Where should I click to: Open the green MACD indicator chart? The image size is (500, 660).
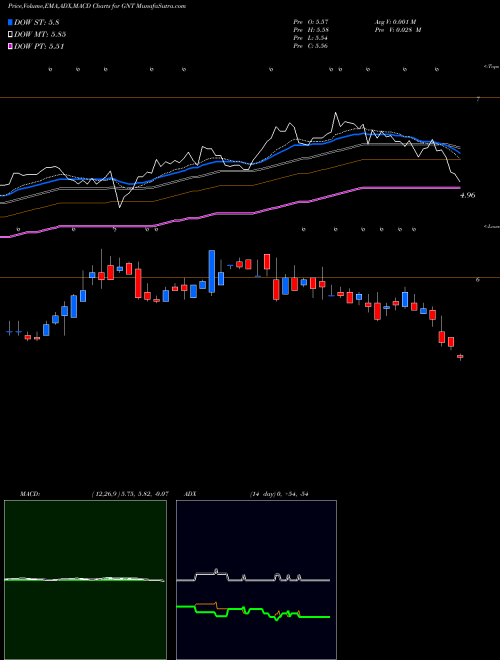tap(85, 580)
